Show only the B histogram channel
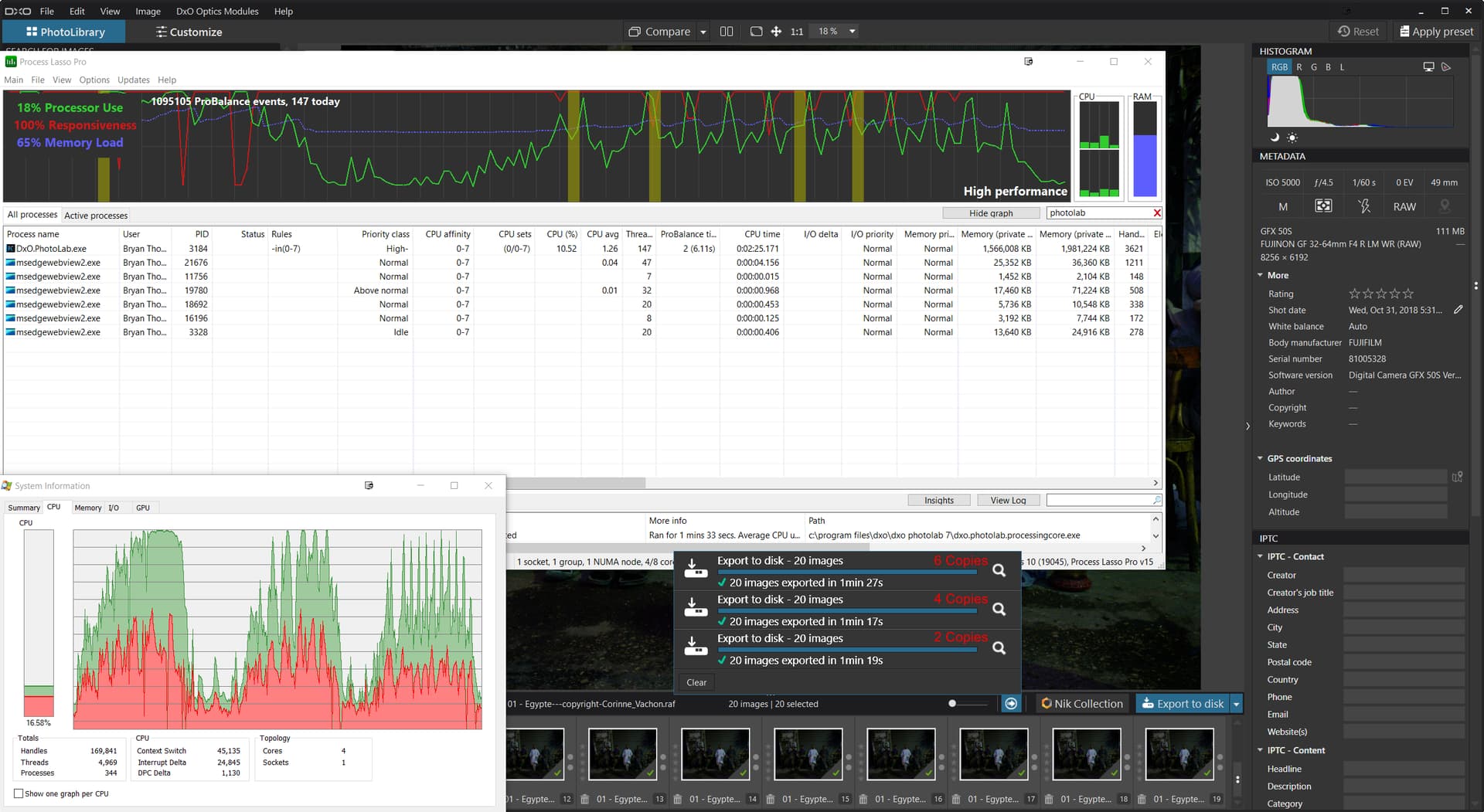 point(1328,67)
